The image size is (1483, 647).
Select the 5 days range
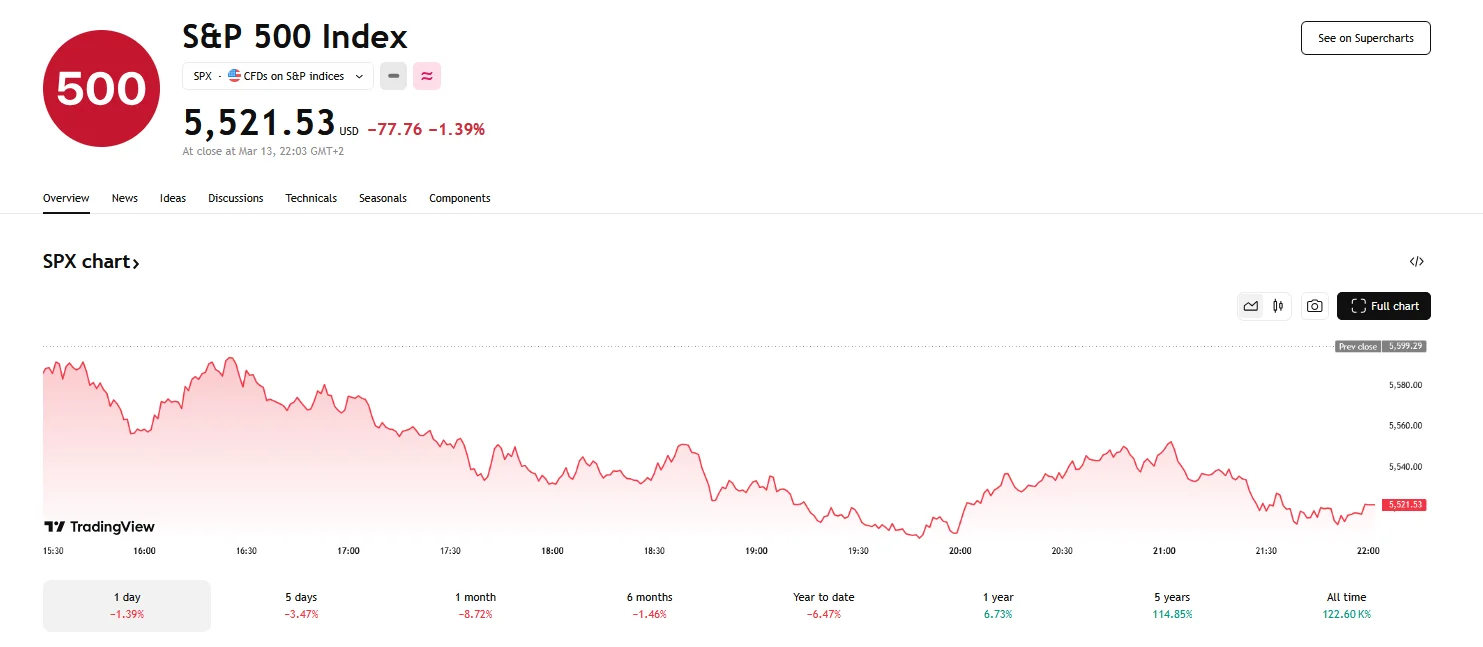tap(300, 605)
